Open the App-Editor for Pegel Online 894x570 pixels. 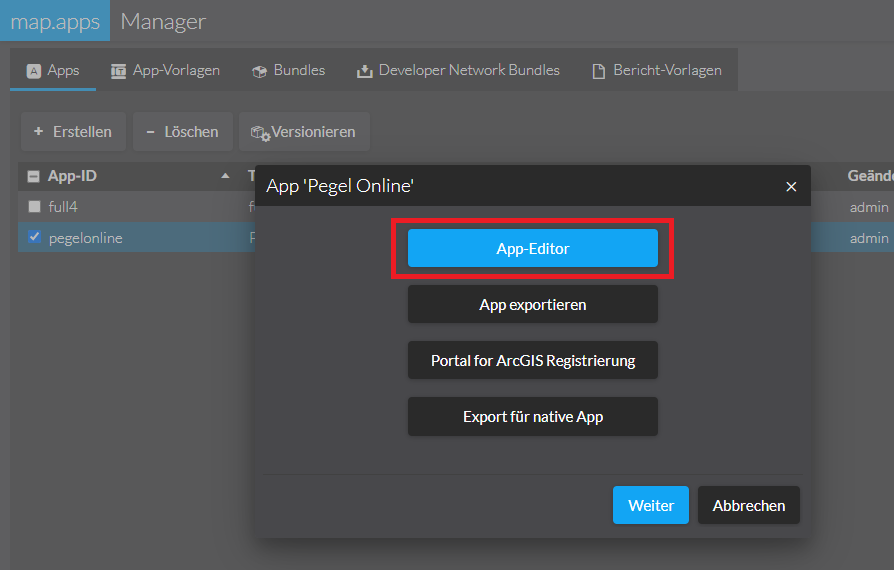[533, 248]
